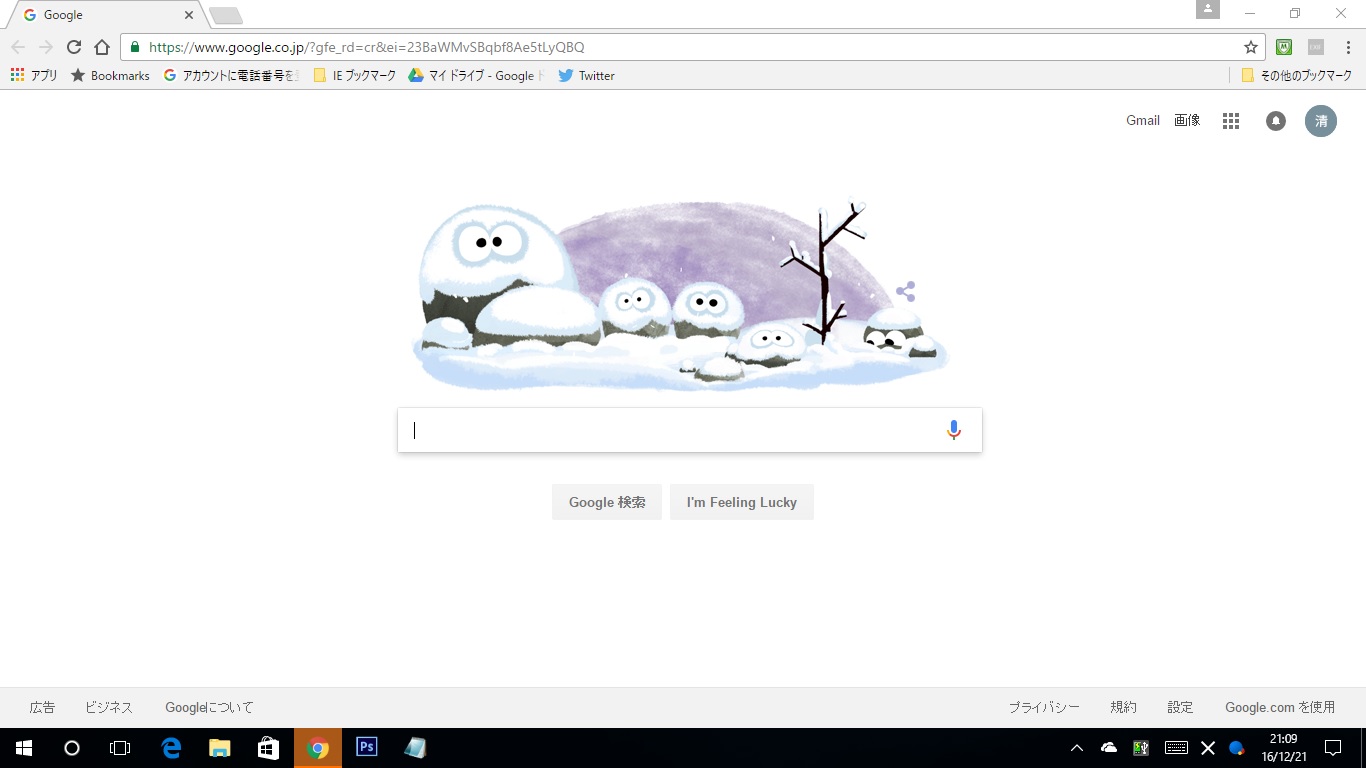Click Google.com を使用 link
This screenshot has height=768, width=1366.
pos(1280,707)
